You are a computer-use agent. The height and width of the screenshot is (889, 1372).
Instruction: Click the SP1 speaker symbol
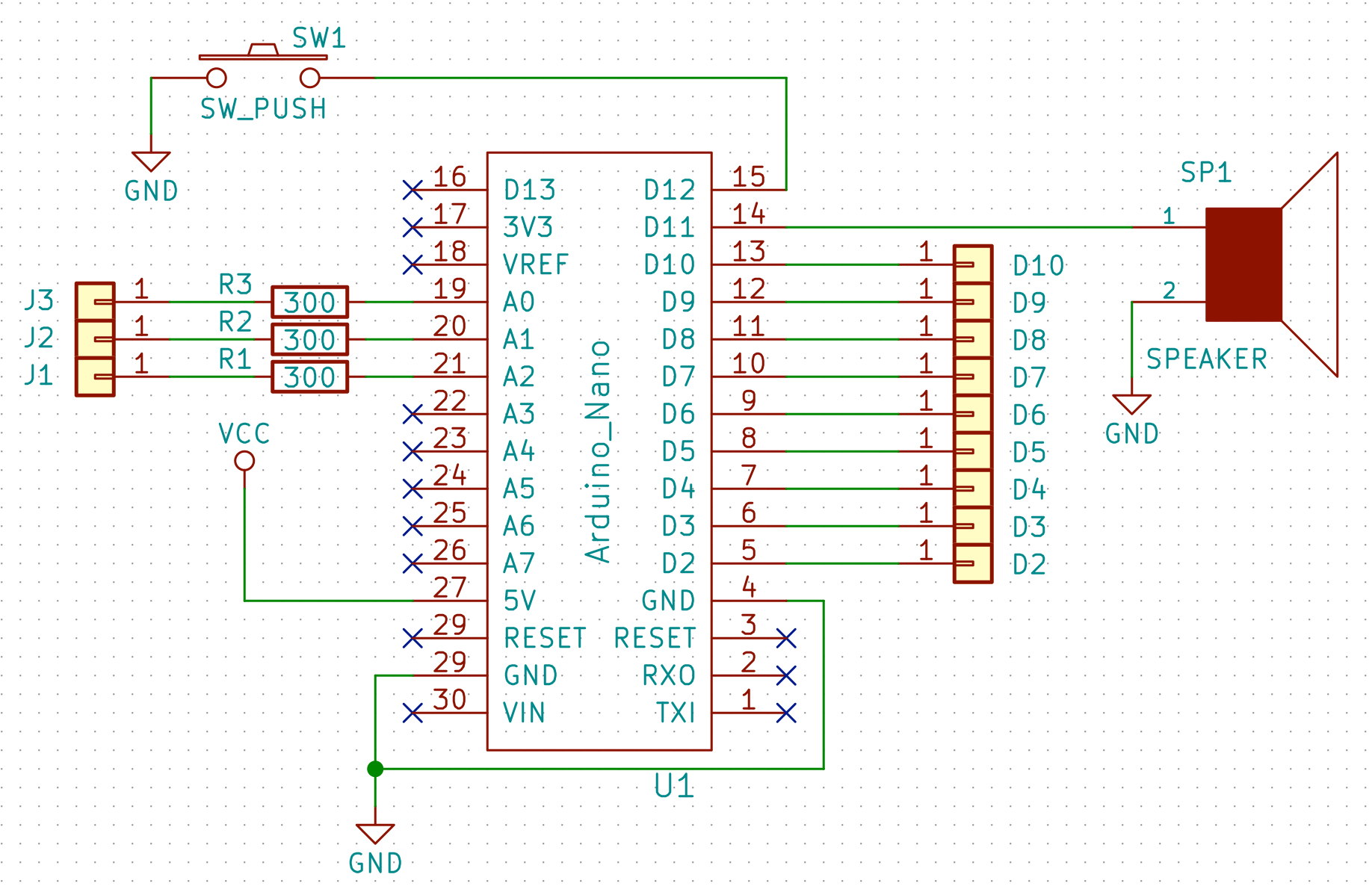[x=1272, y=264]
